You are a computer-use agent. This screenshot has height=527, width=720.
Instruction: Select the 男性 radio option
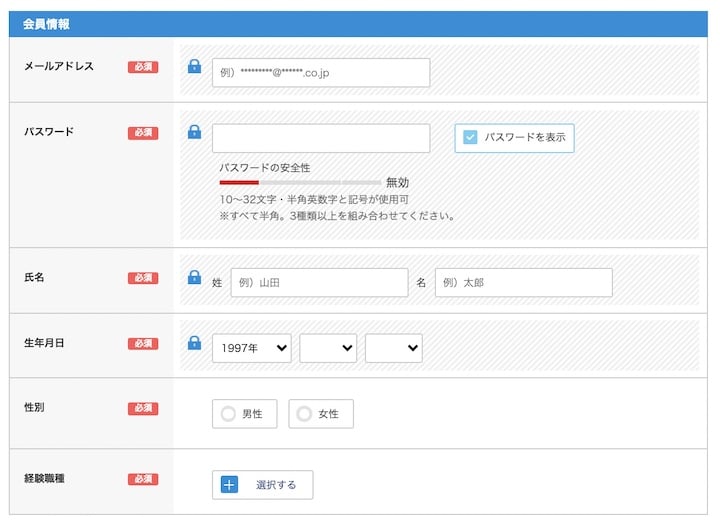point(228,414)
